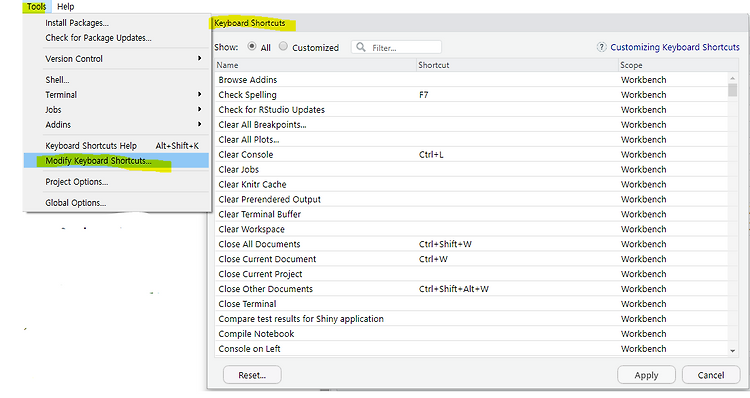
Task: Select Close All Documents row
Action: [471, 244]
